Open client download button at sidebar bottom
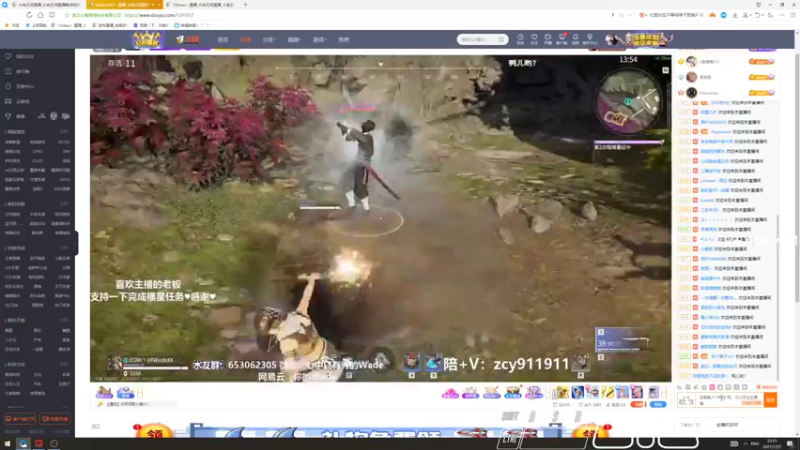 pos(20,419)
